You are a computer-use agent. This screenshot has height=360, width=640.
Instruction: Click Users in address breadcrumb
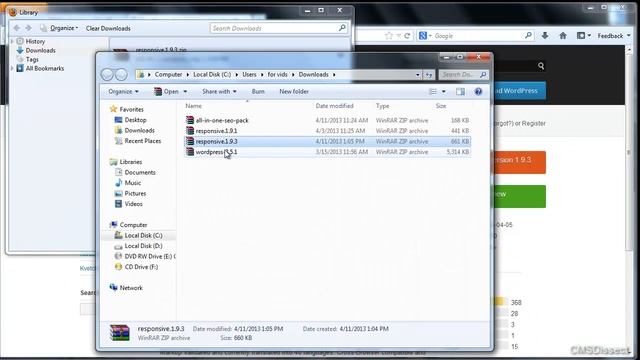249,75
